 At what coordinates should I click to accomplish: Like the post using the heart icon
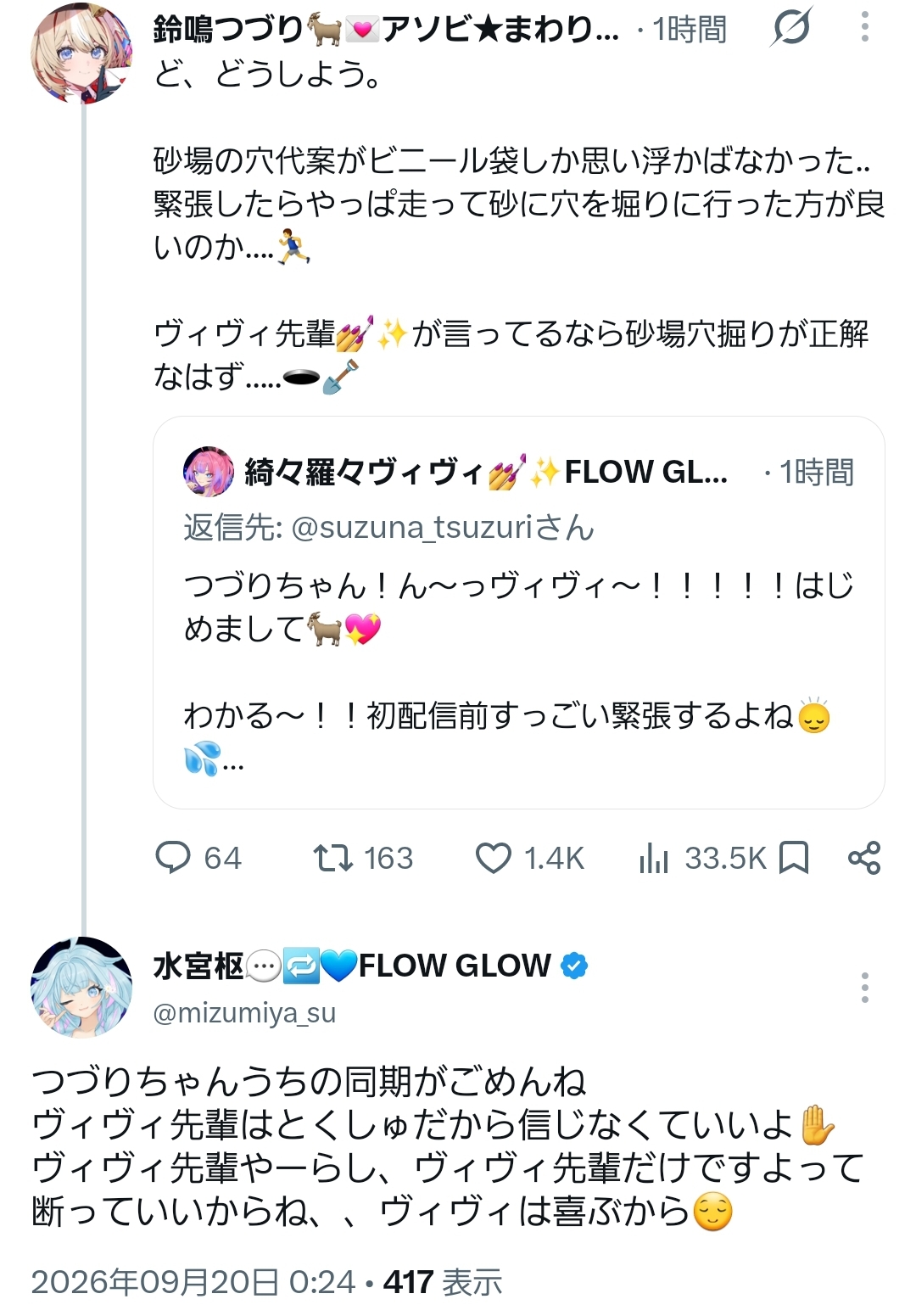pyautogui.click(x=493, y=858)
